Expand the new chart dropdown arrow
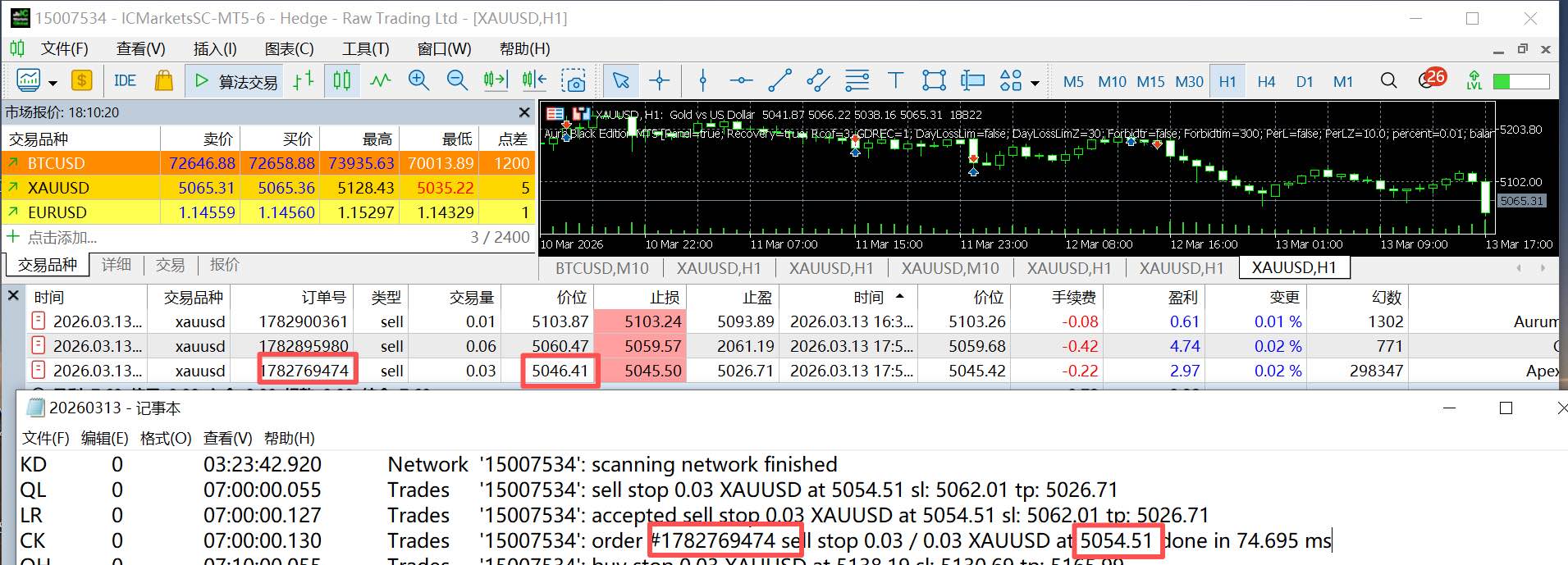This screenshot has width=1568, height=565. pos(53,83)
